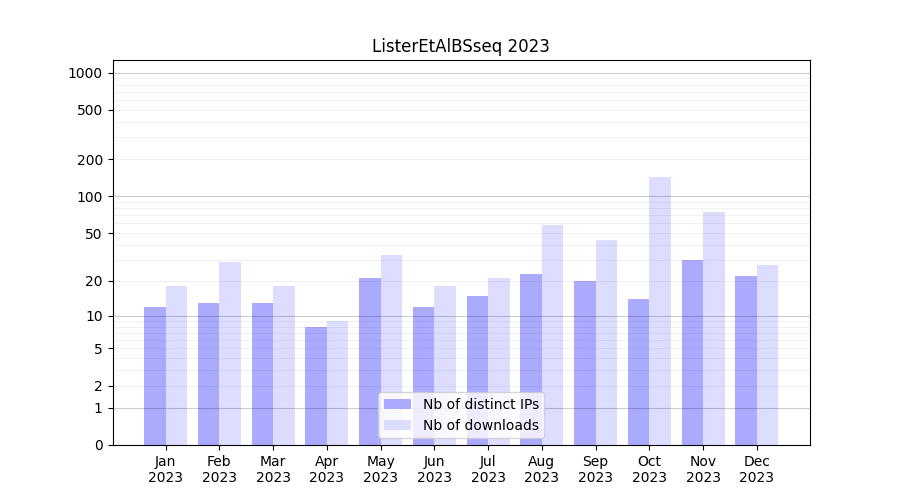This screenshot has width=900, height=500.
Task: Click the October distinct IPs bar
Action: click(x=638, y=371)
